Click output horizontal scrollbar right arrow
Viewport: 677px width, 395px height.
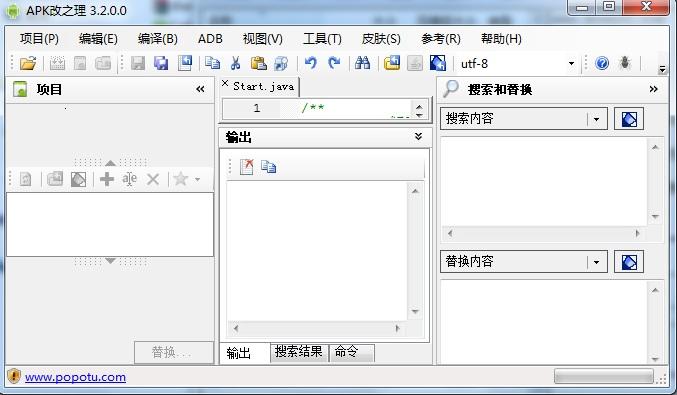click(x=397, y=329)
